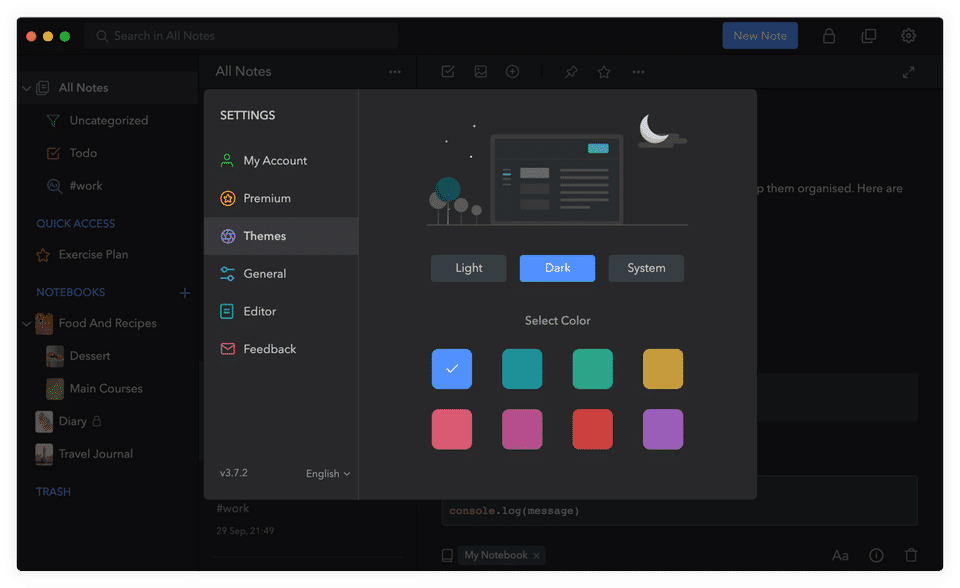Add a new notebook with plus icon

click(184, 293)
